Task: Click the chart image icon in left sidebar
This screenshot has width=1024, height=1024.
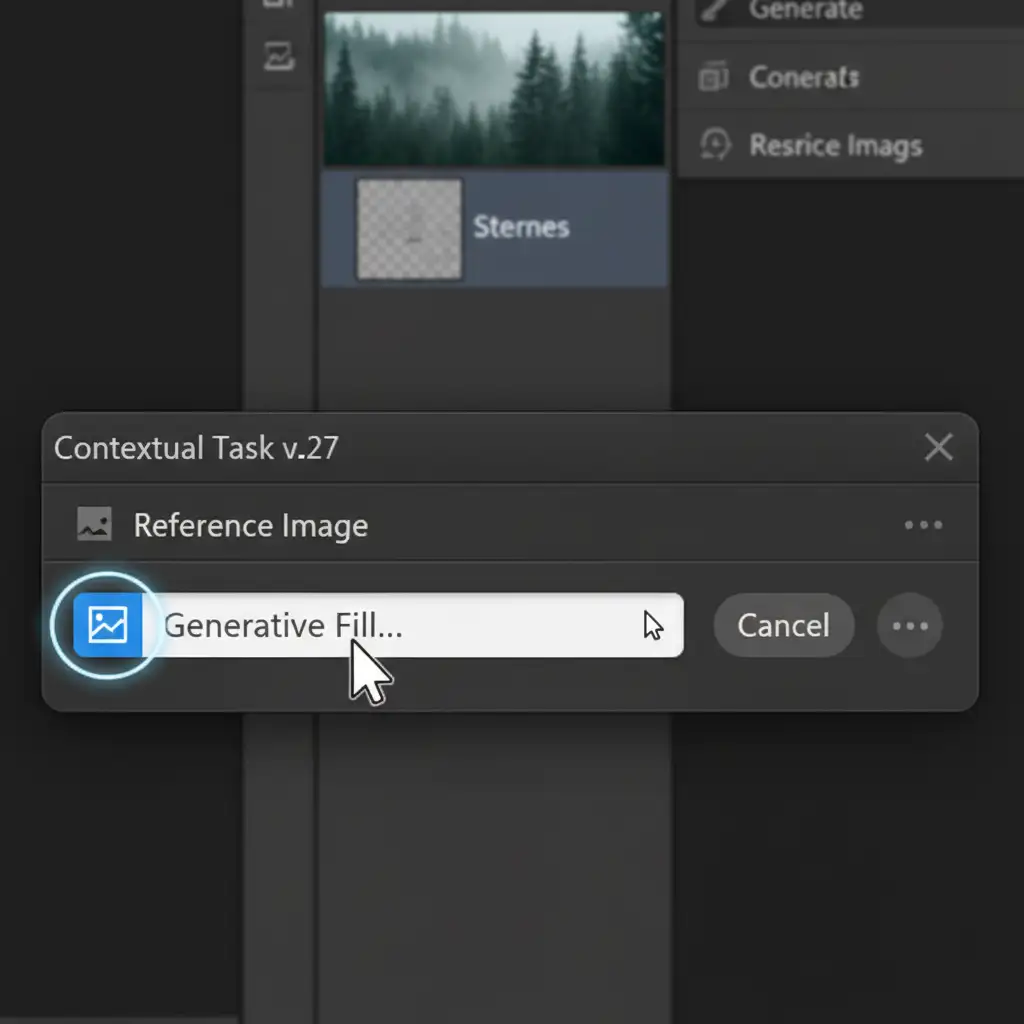Action: pyautogui.click(x=279, y=57)
